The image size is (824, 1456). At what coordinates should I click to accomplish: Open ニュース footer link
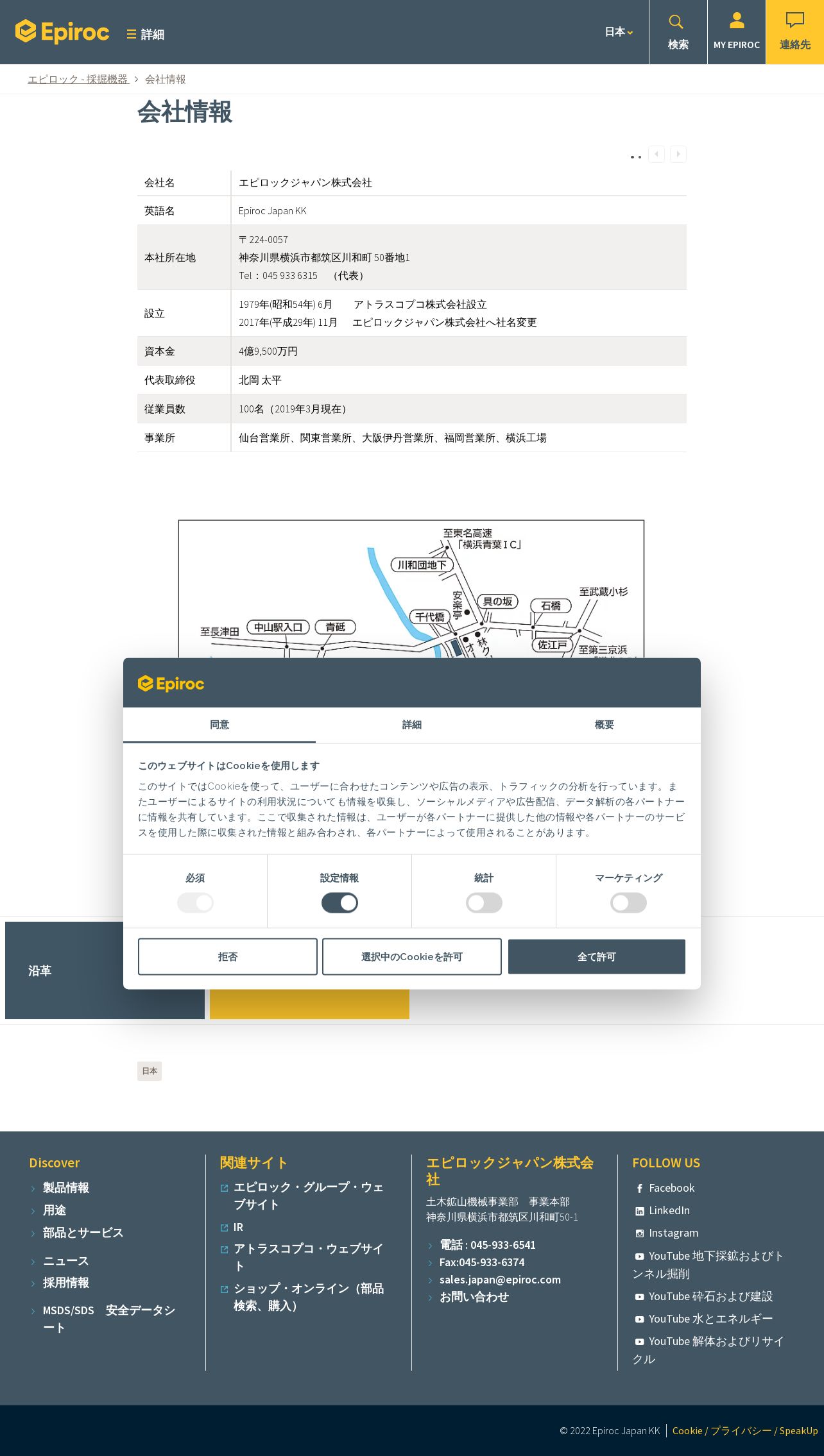(65, 1261)
